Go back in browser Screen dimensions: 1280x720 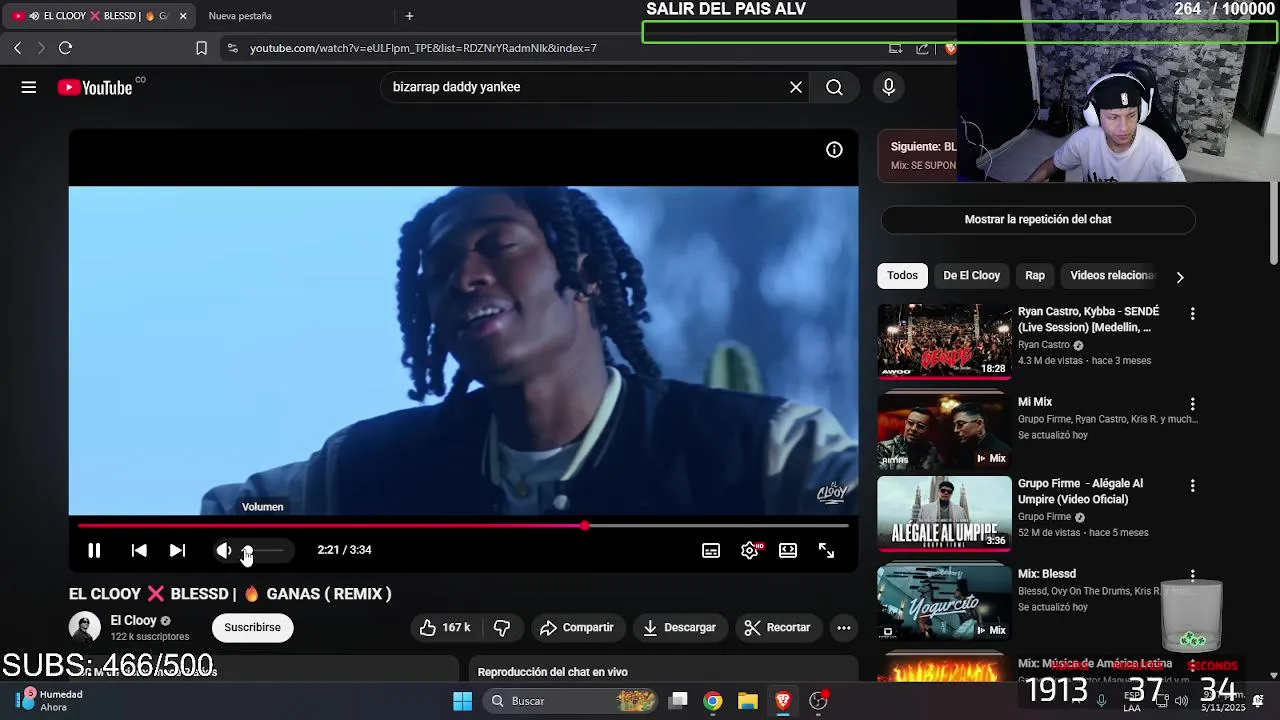17,48
